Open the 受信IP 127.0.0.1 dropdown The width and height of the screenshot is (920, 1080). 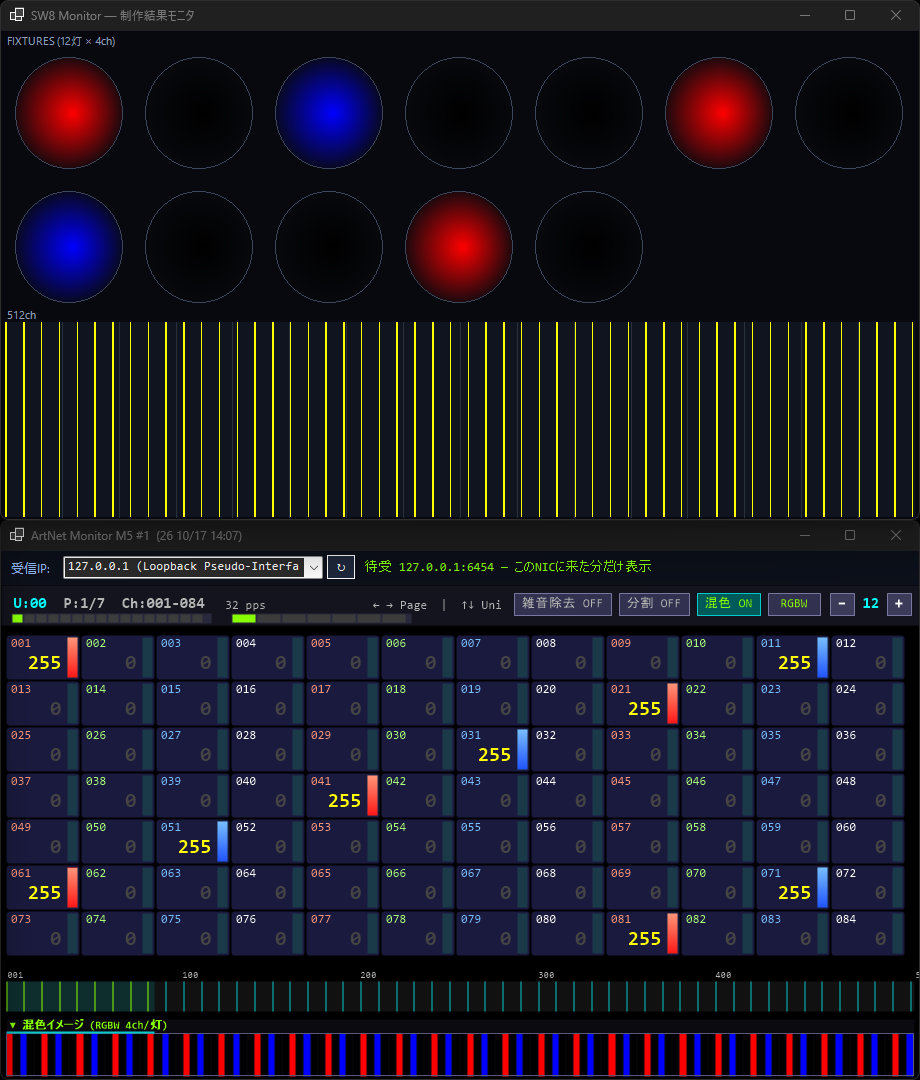pos(193,567)
